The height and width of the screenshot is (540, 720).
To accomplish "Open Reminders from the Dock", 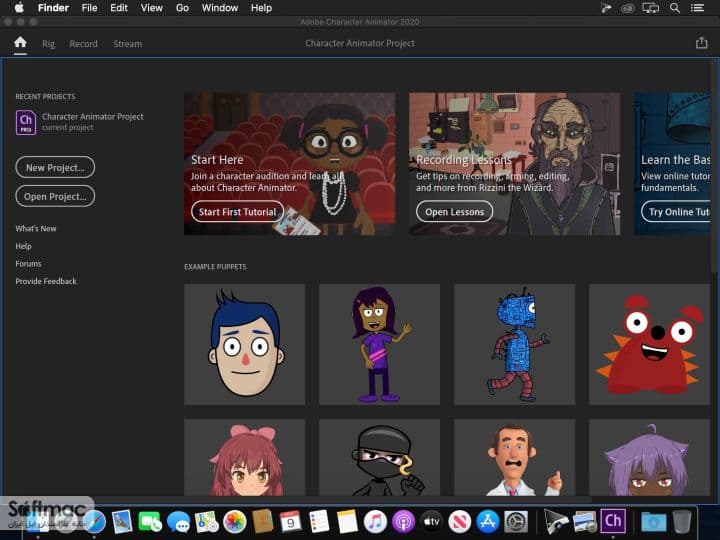I will coord(319,522).
